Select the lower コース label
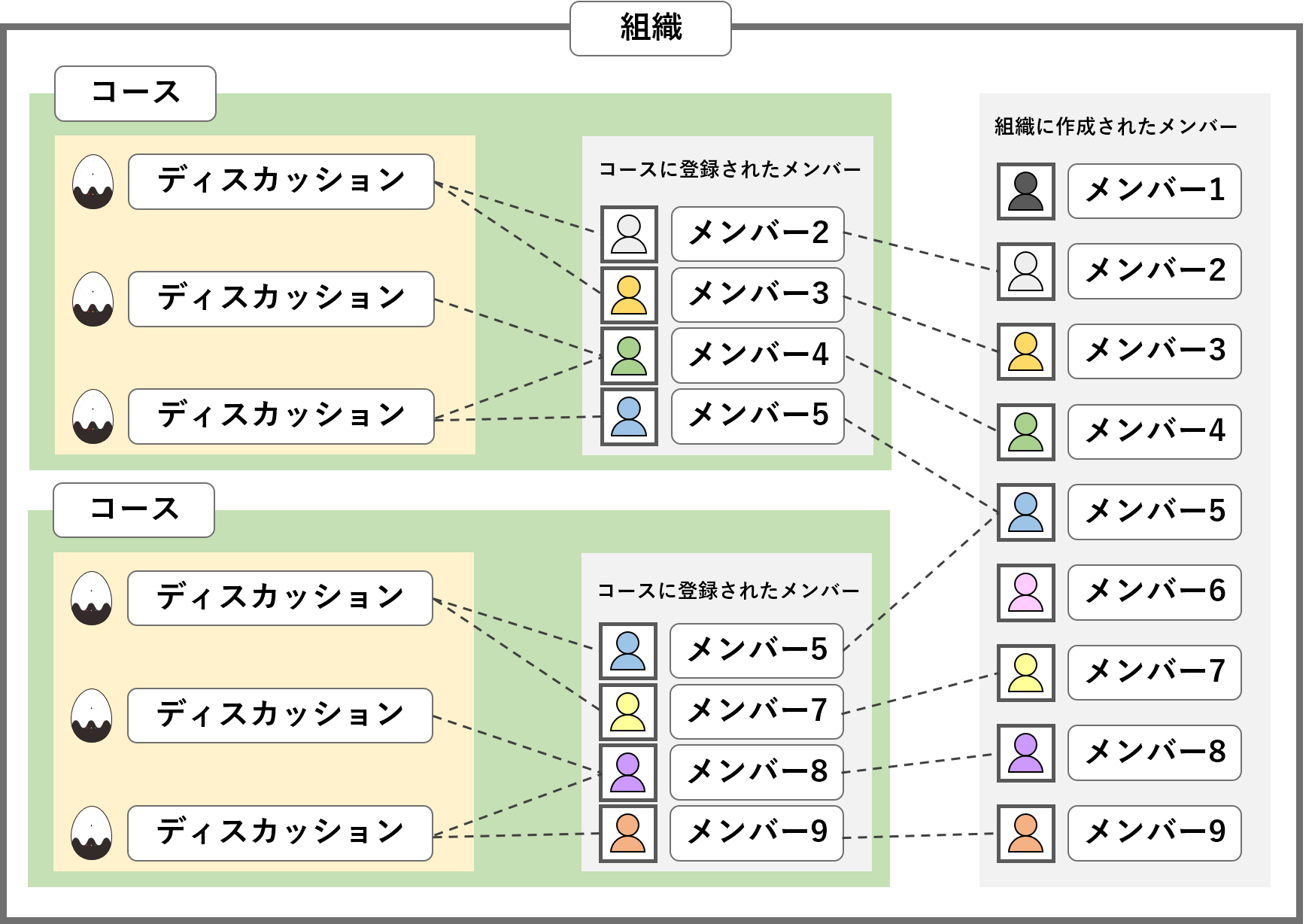Image resolution: width=1315 pixels, height=924 pixels. click(134, 510)
